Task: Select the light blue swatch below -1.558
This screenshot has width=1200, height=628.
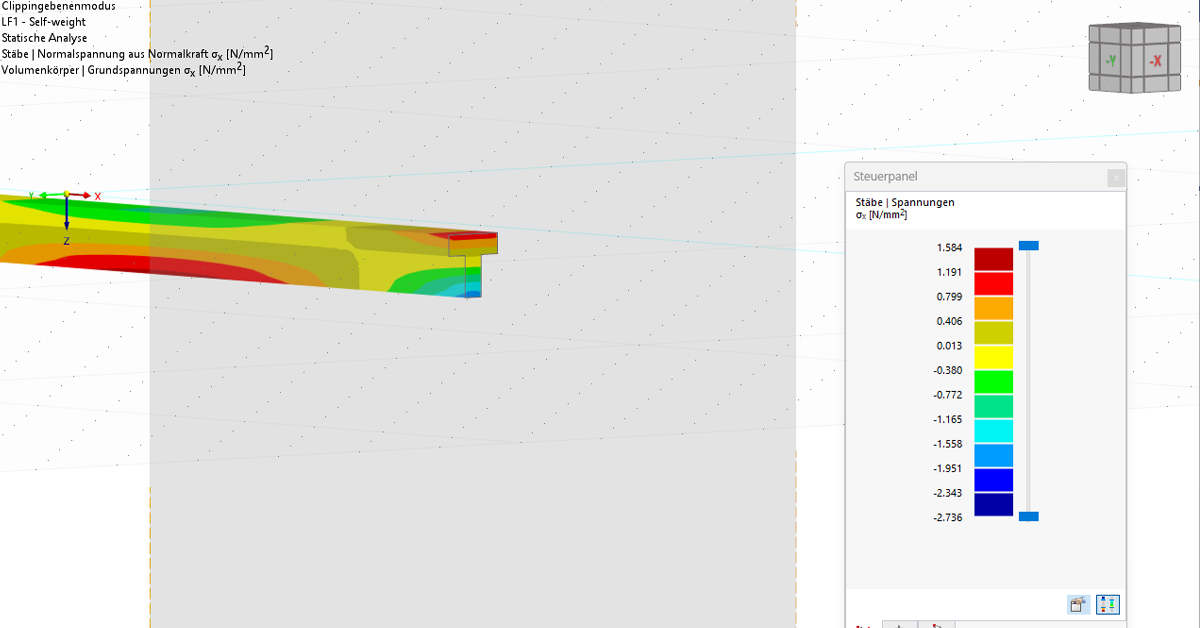Action: coord(993,455)
